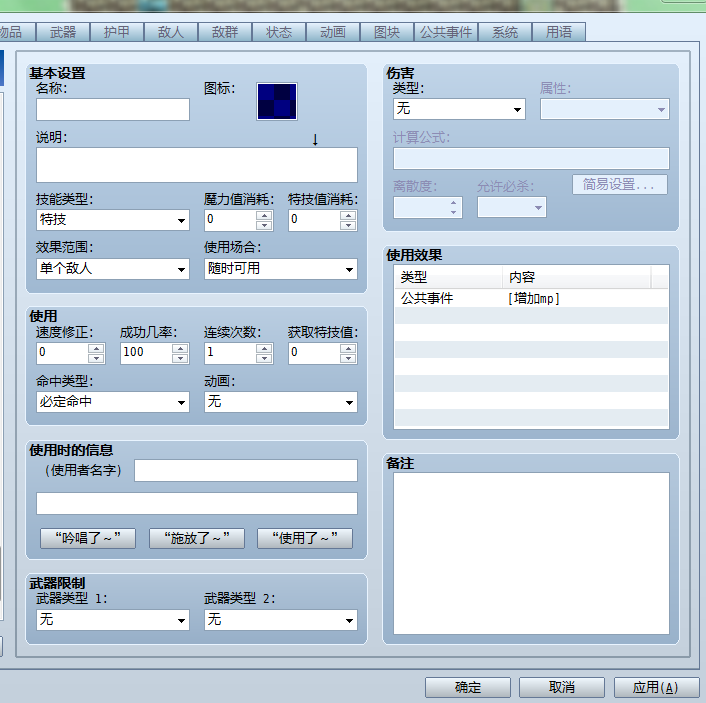The image size is (706, 703).
Task: Decrease 连续次数 with down arrow
Action: coord(264,358)
